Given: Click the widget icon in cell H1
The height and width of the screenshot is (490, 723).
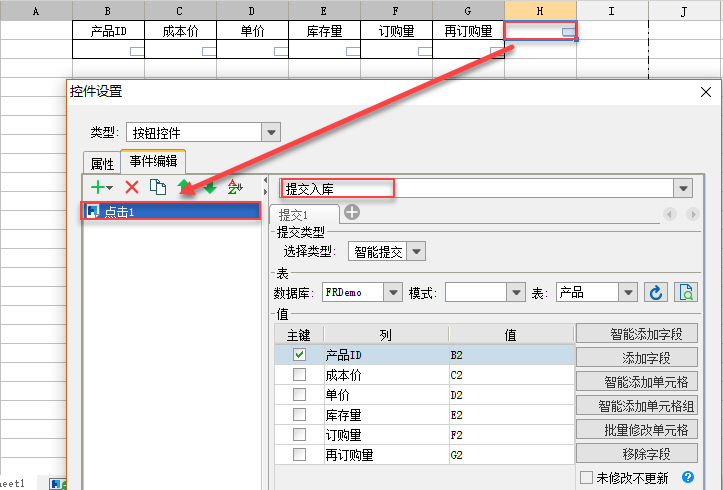Looking at the screenshot, I should click(x=569, y=32).
